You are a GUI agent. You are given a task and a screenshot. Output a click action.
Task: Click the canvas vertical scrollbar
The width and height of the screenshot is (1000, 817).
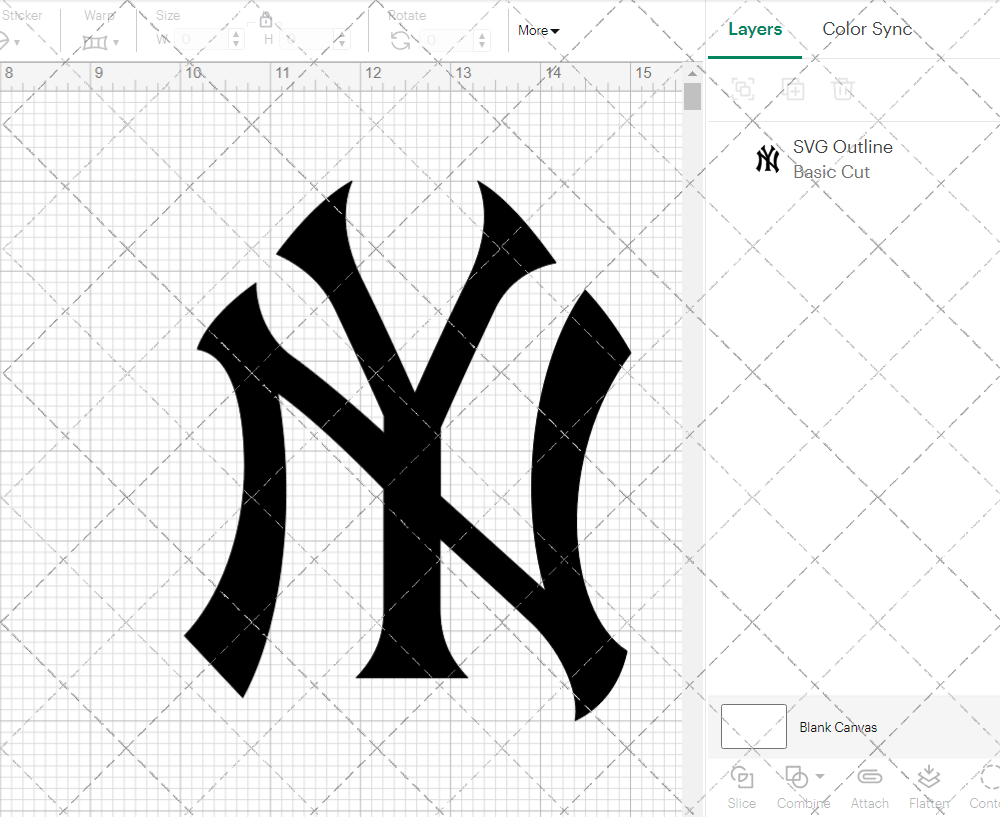691,95
